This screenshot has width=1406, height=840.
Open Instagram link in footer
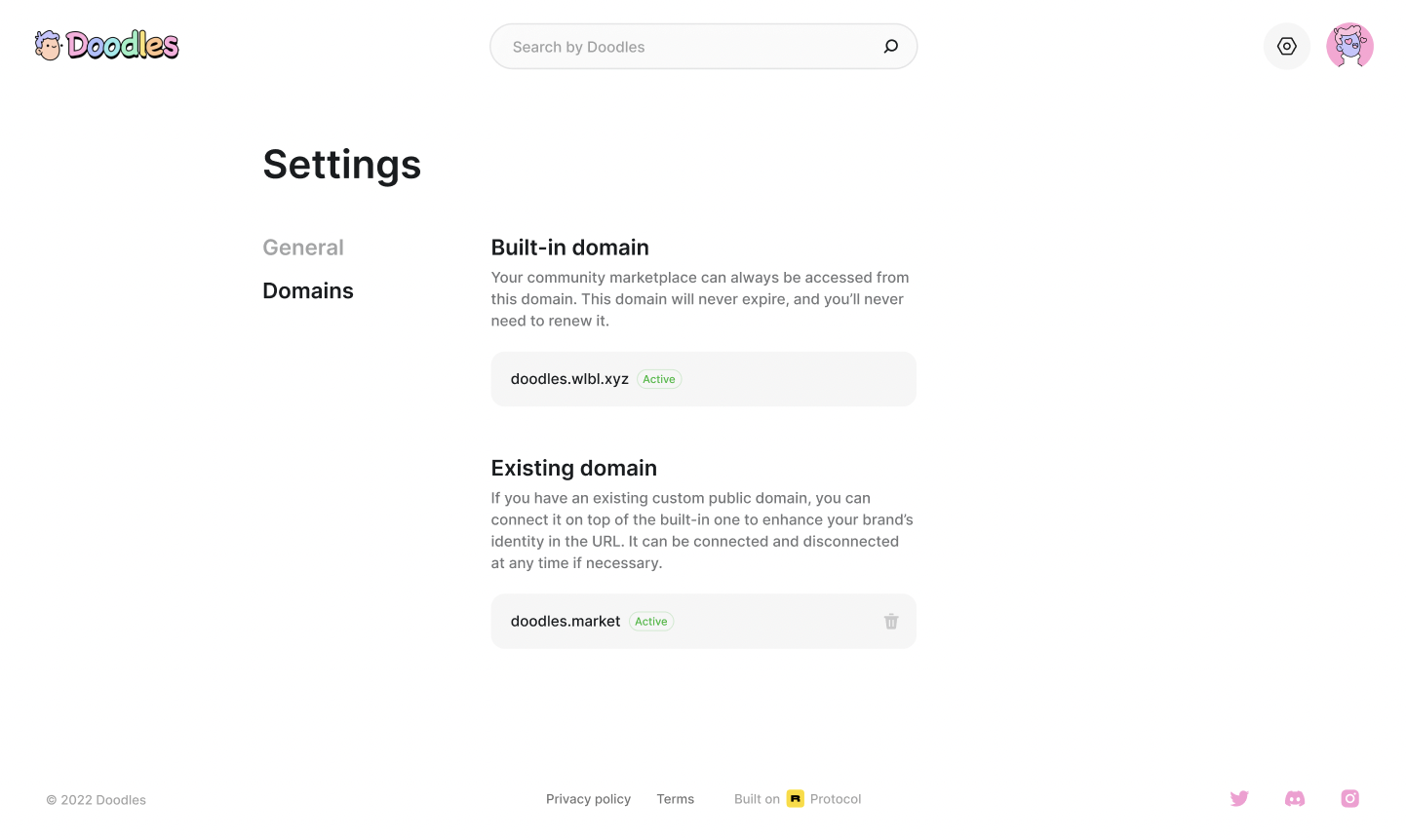[1350, 798]
